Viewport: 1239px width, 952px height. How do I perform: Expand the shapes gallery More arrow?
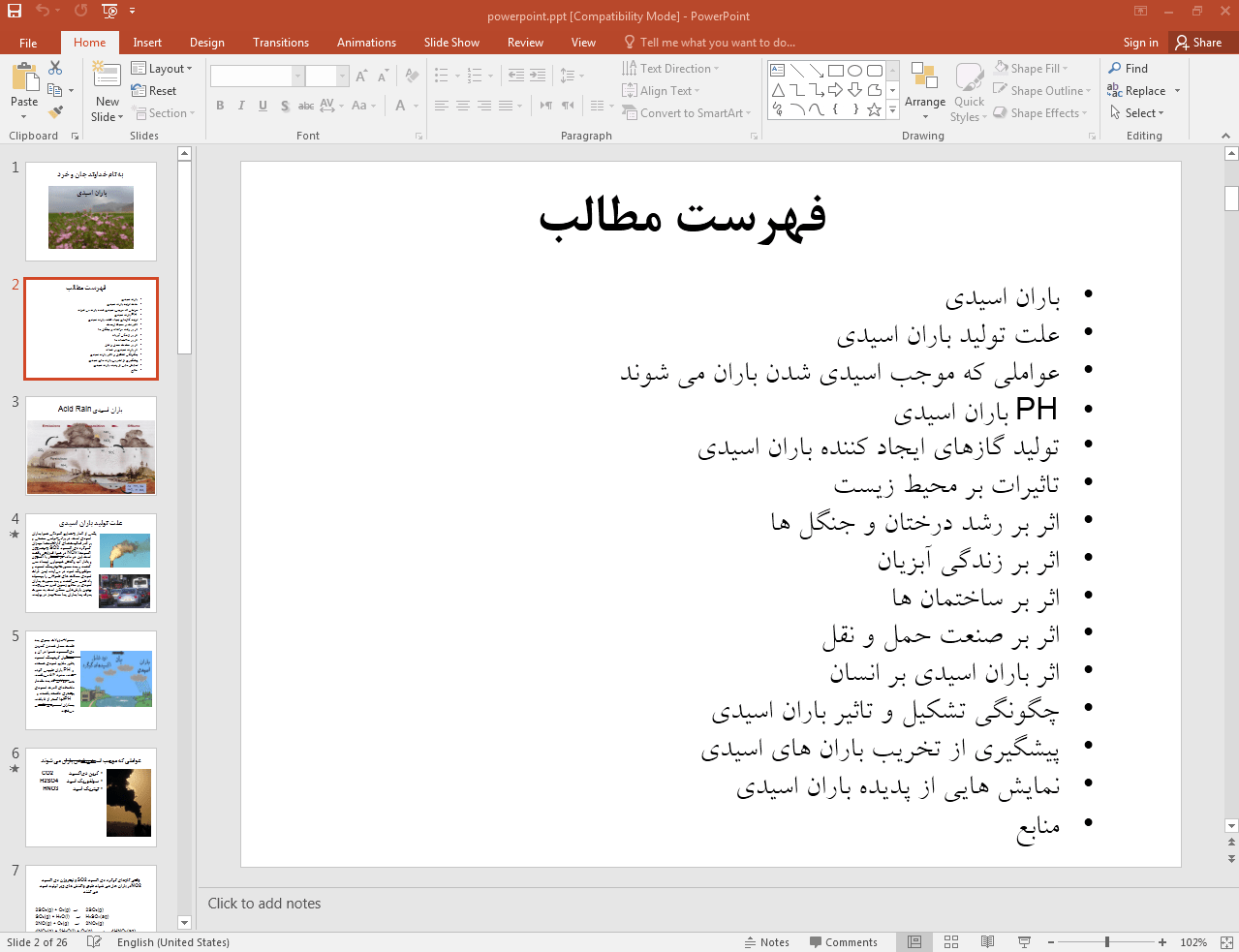coord(892,110)
